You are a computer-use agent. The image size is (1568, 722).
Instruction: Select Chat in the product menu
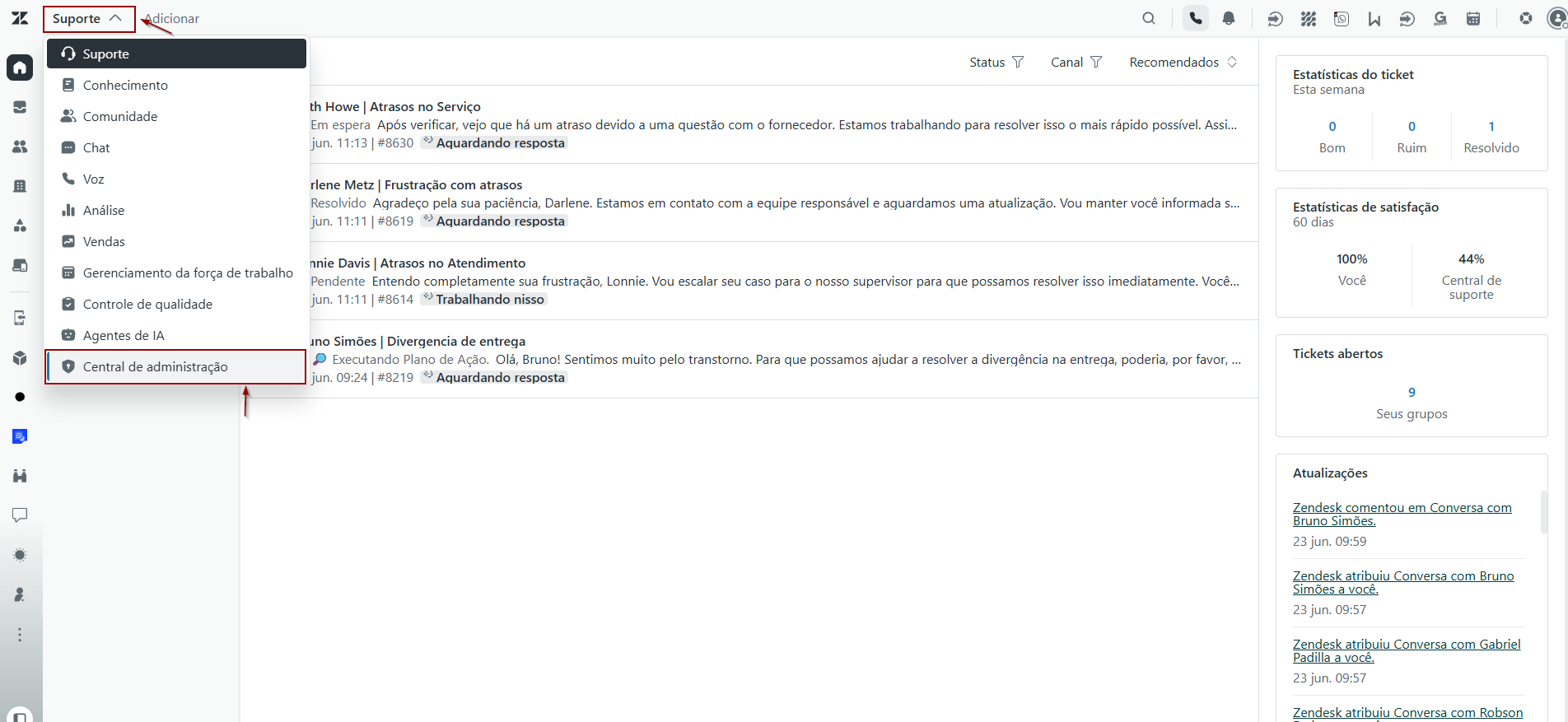click(x=176, y=147)
